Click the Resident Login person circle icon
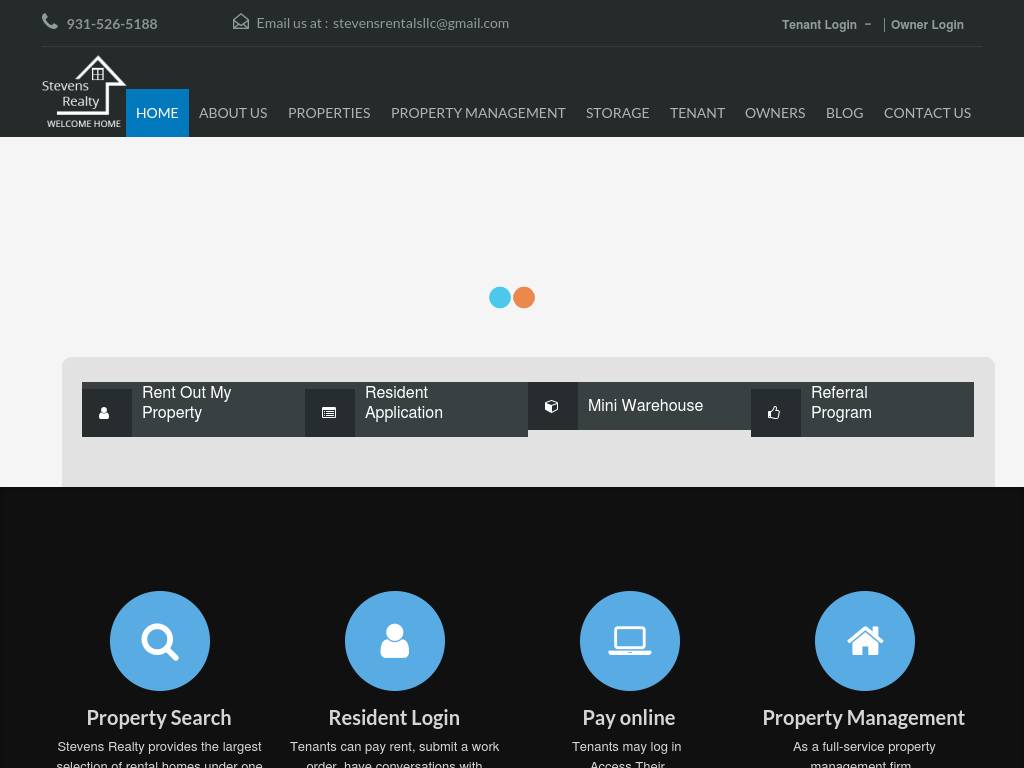 click(395, 641)
